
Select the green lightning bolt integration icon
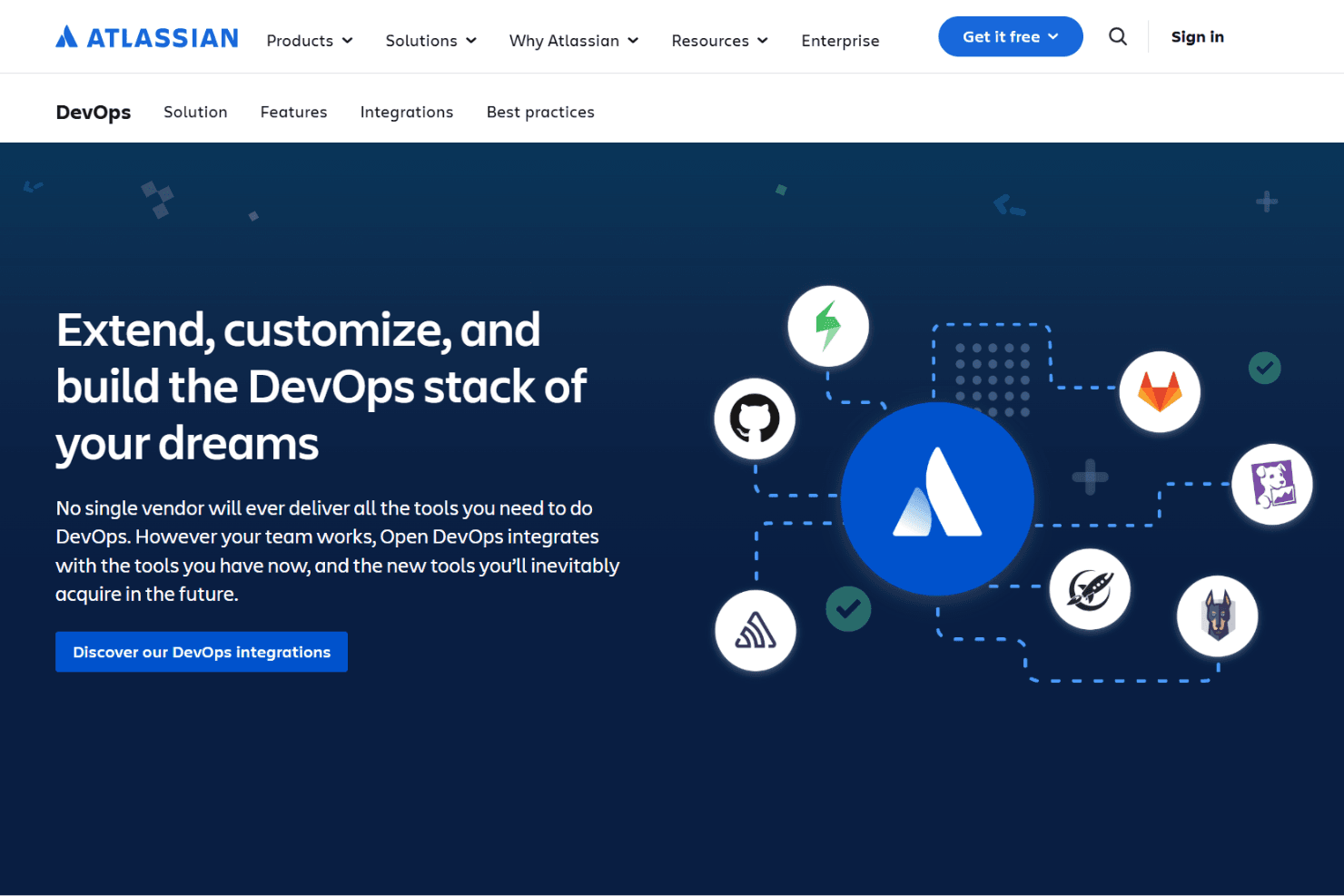pos(828,326)
